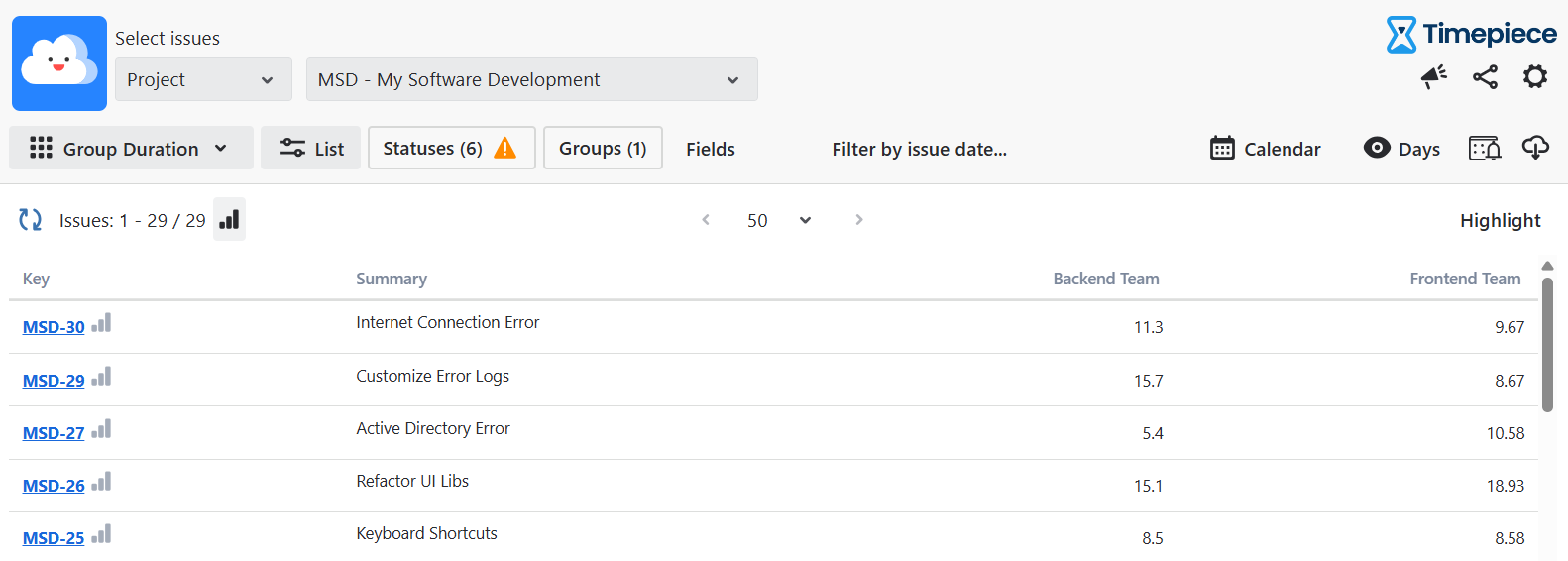Open Statuses (6) selector
This screenshot has height=561, width=1568.
point(452,148)
